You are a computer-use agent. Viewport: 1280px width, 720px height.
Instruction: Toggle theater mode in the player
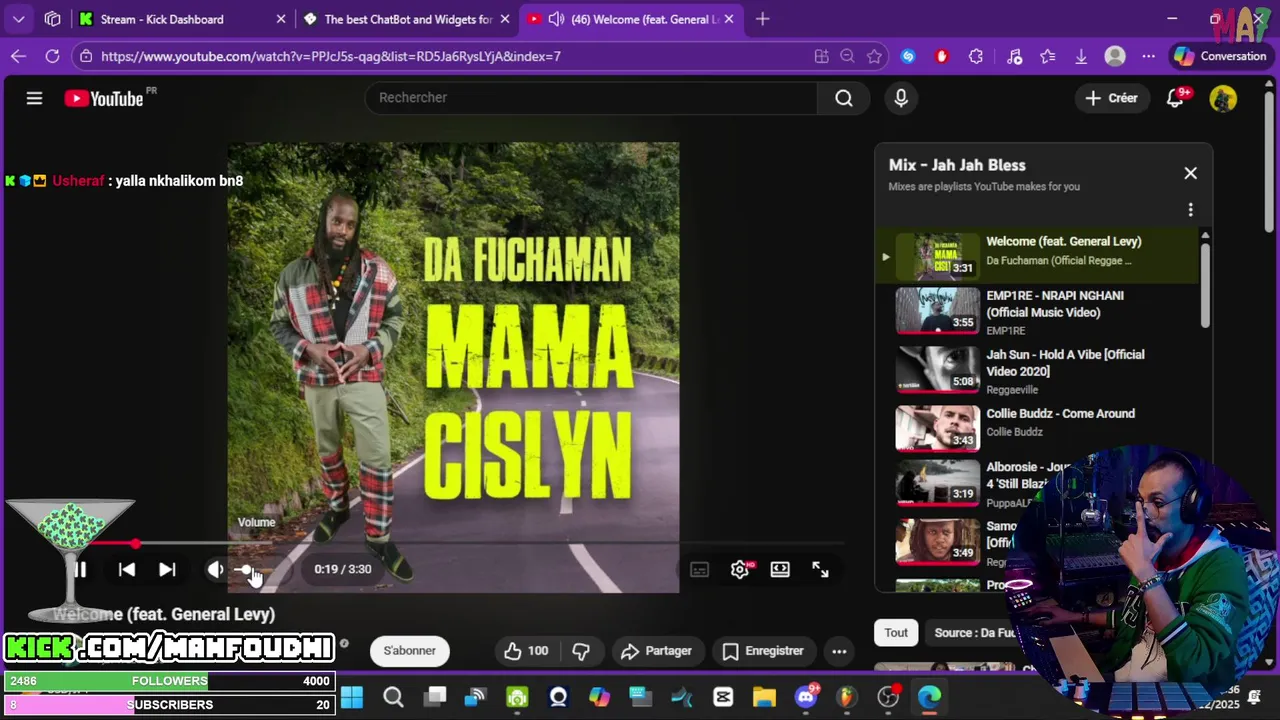coord(780,569)
